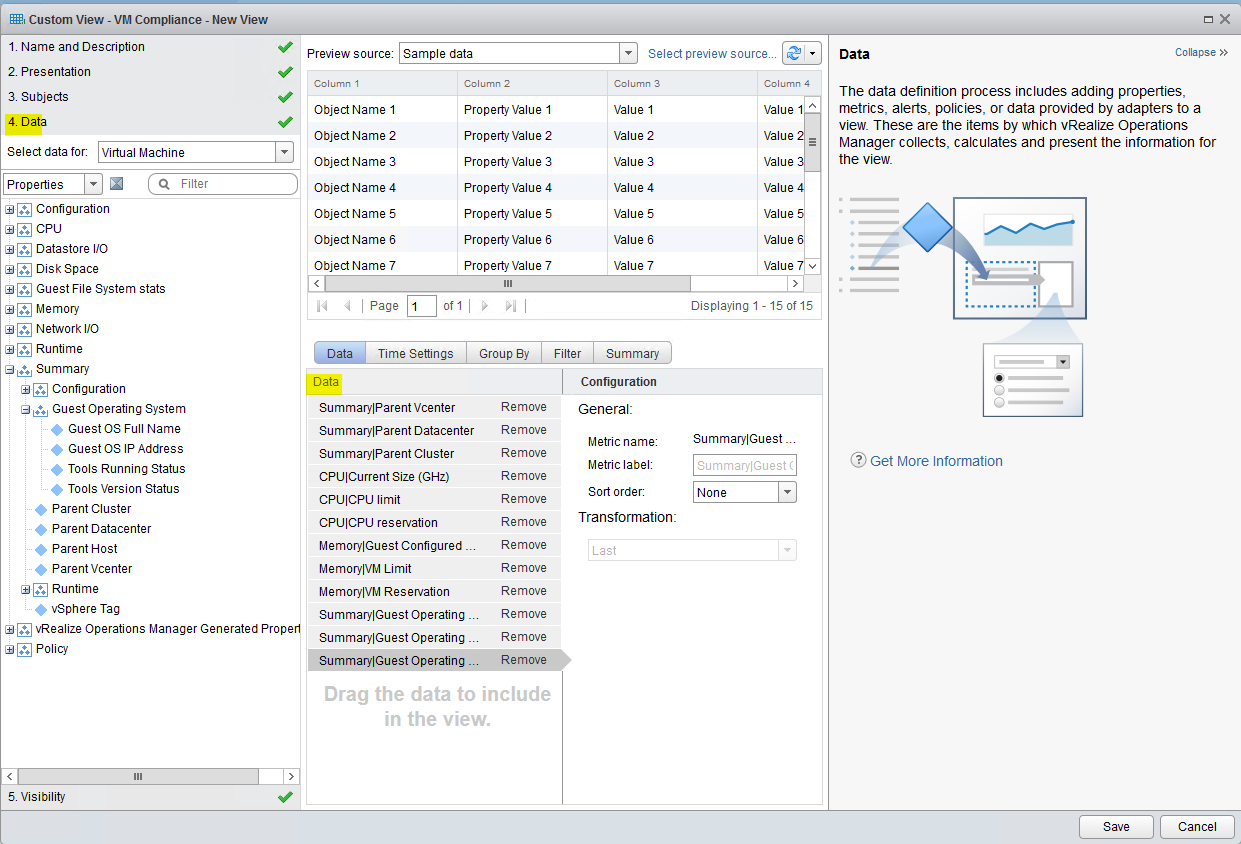
Task: Remove CPU|CPU limit from the data list
Action: pos(524,499)
